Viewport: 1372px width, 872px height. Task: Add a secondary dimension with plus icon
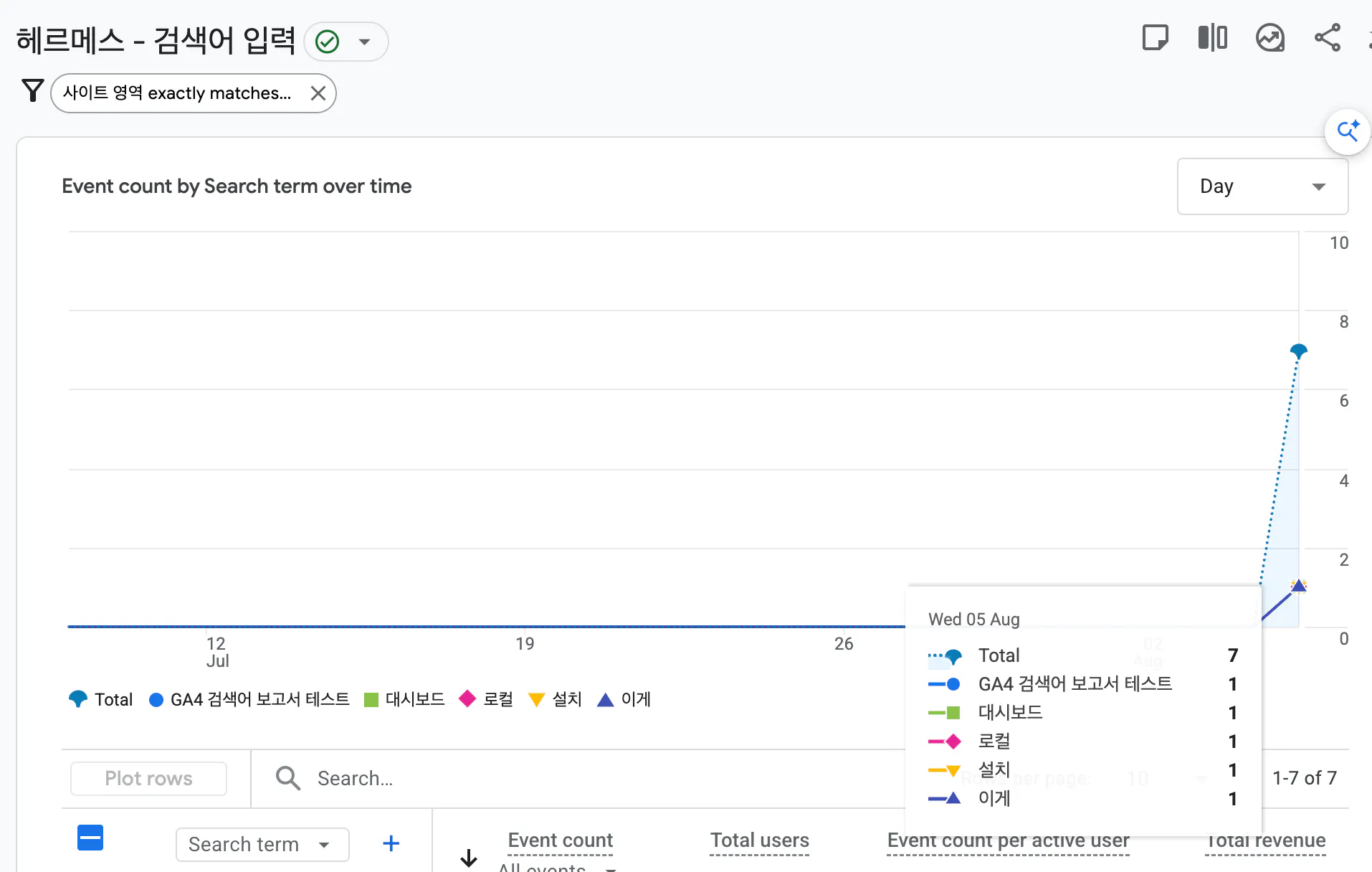pyautogui.click(x=391, y=843)
